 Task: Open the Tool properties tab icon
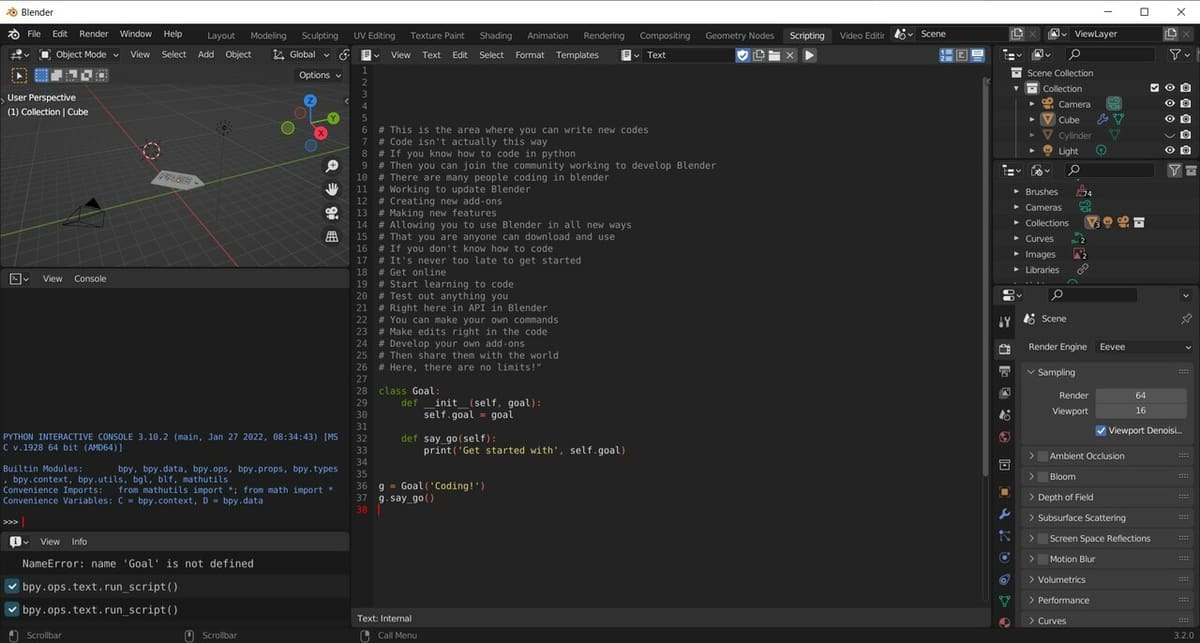click(1005, 322)
